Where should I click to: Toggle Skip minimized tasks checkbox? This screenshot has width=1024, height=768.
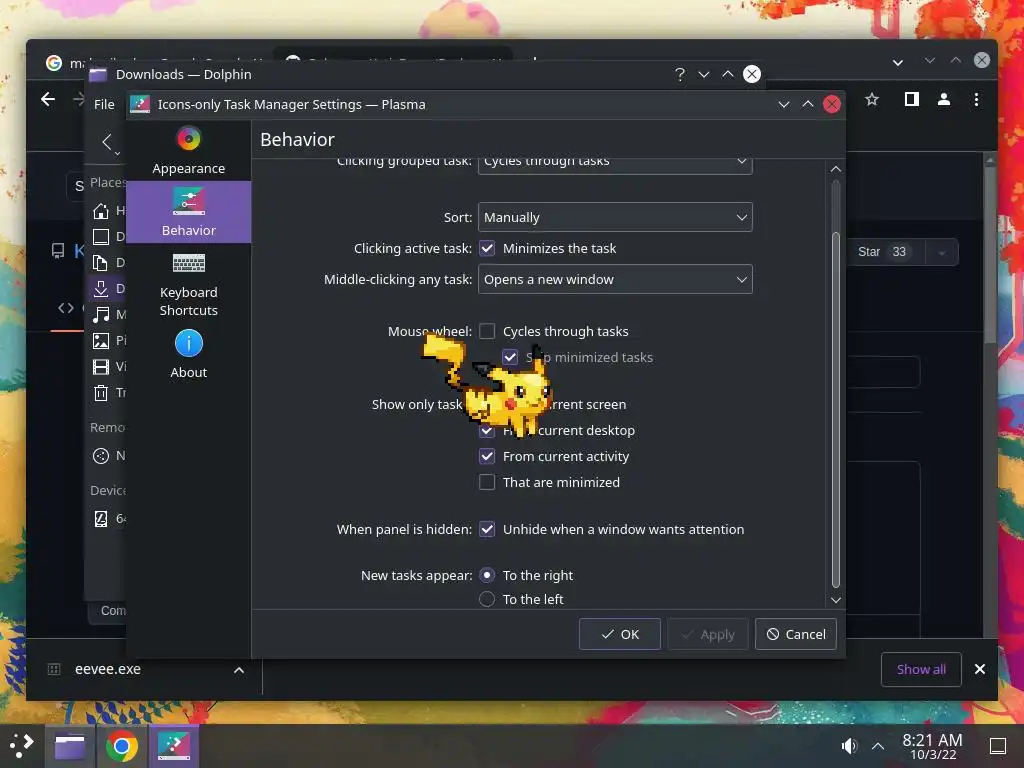[510, 357]
